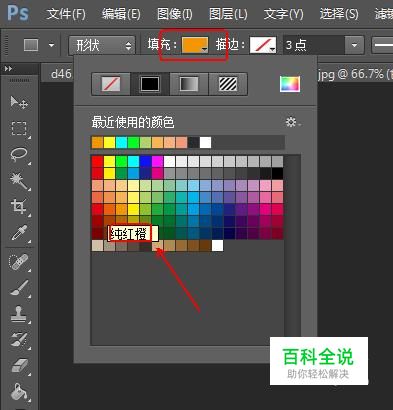Screen dimensions: 393x410
Task: Pick the pure magenta swatch in top row
Action: coord(157,161)
